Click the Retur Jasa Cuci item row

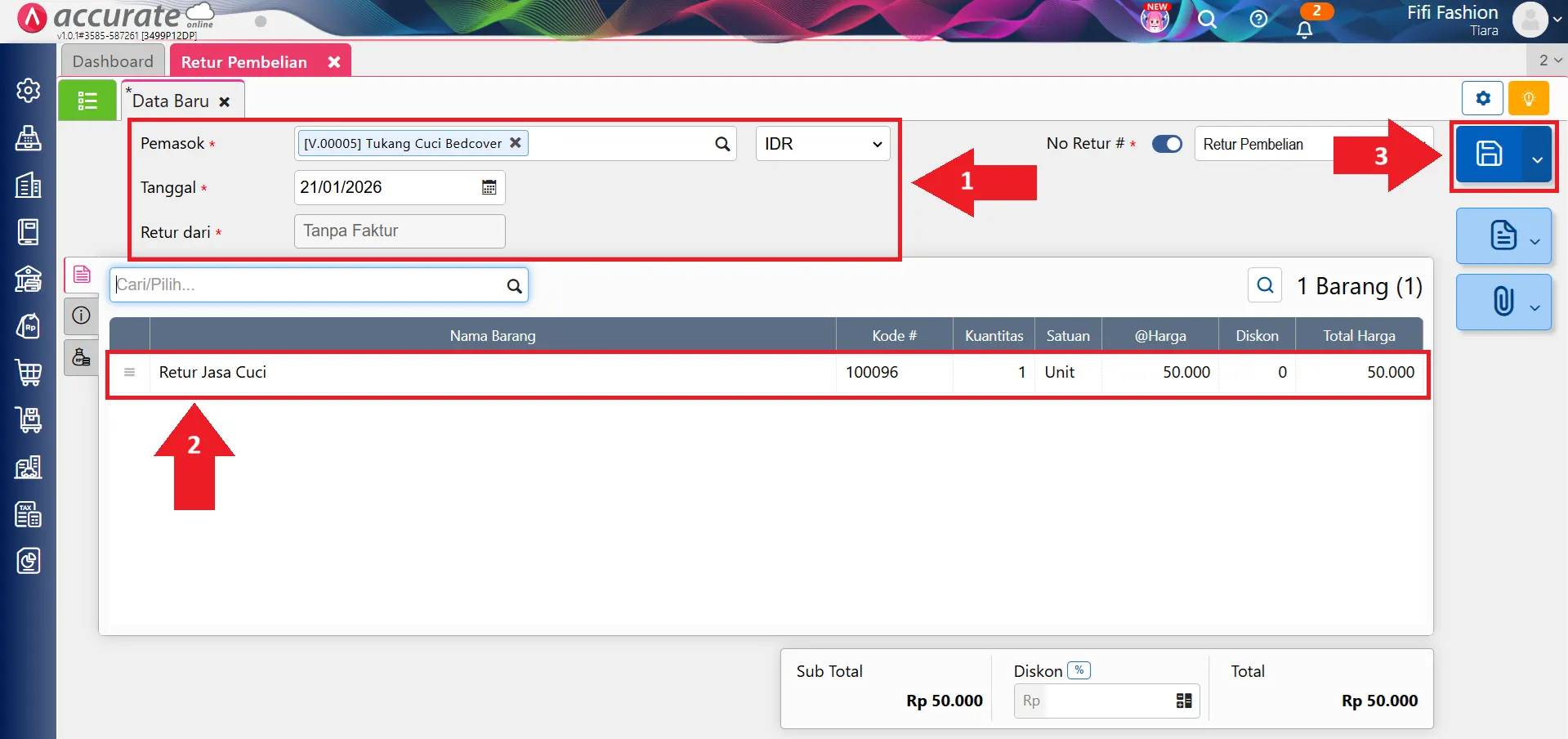[x=490, y=373]
